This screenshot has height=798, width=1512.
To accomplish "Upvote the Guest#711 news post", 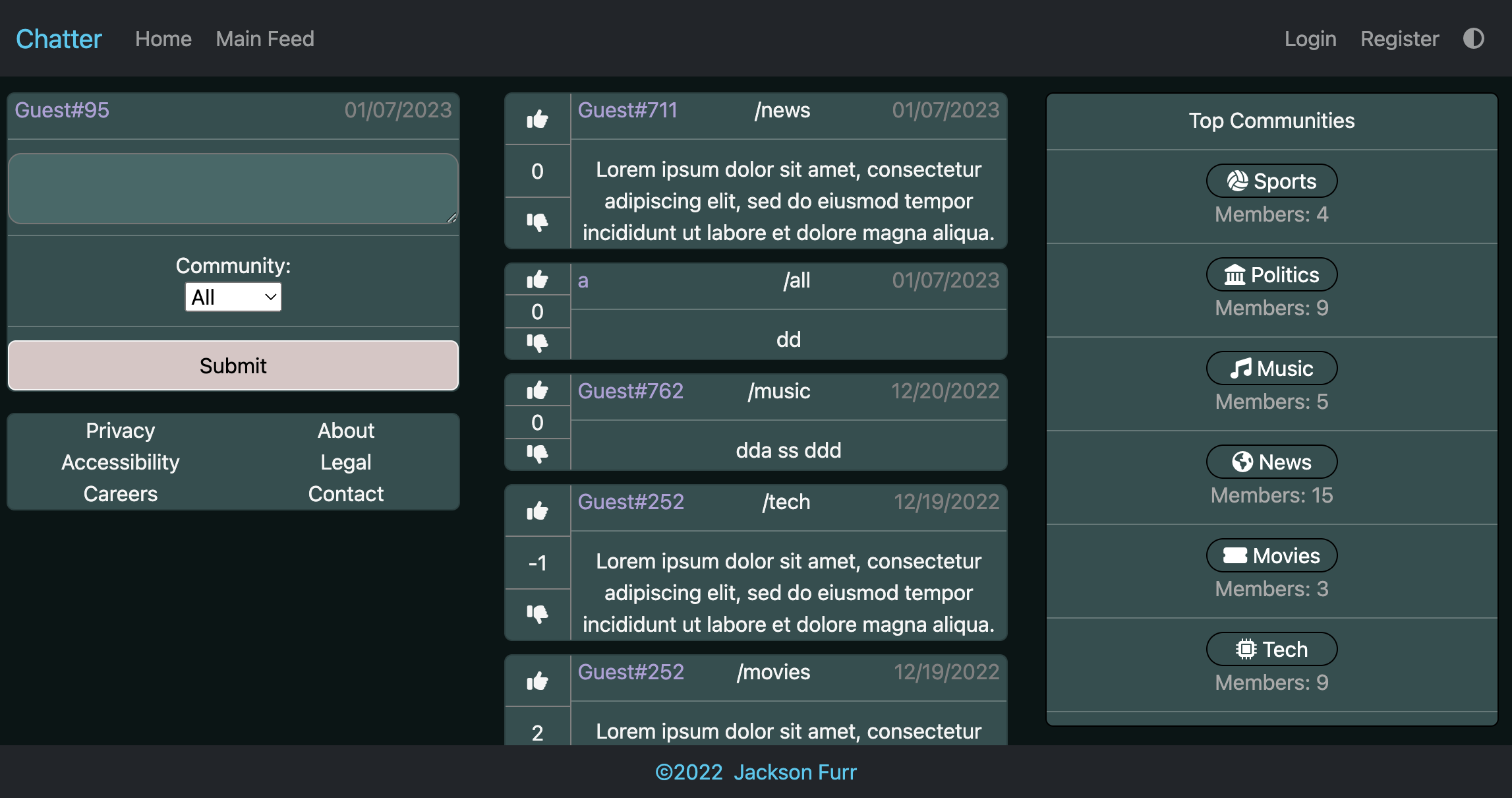I will pos(537,119).
